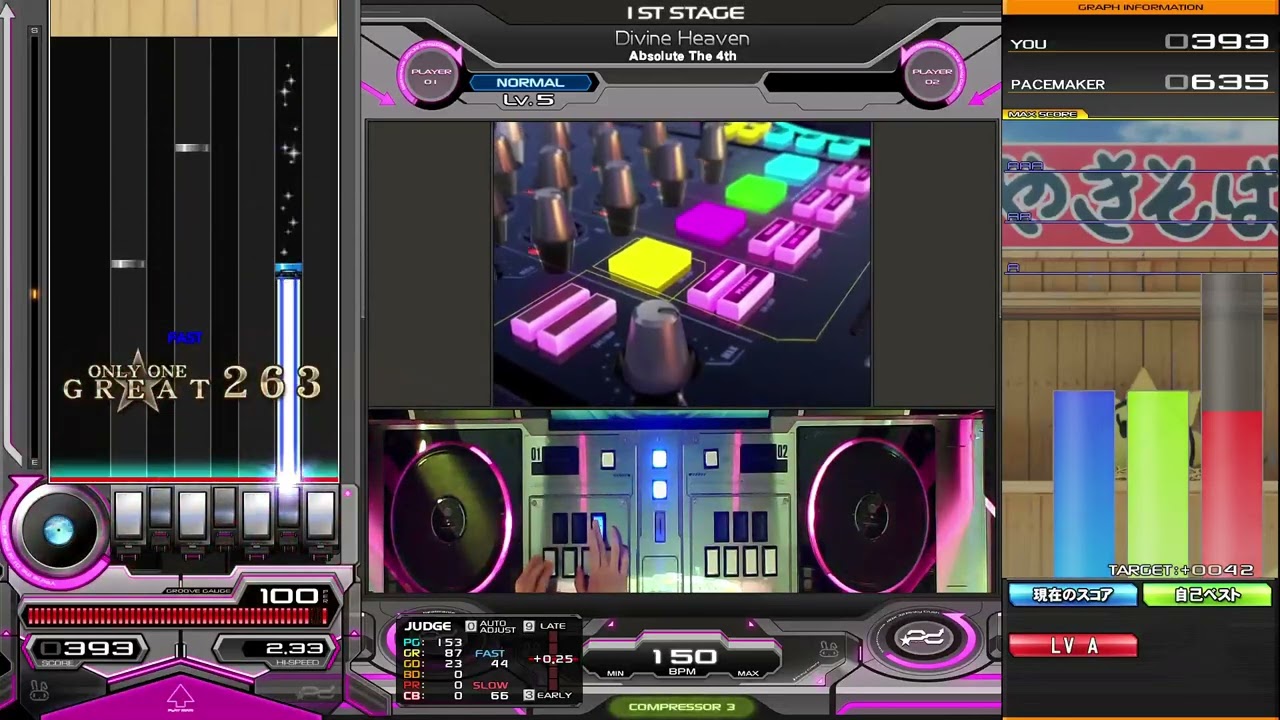Viewport: 1280px width, 720px height.
Task: Click the JUDGE panel title
Action: coord(428,626)
